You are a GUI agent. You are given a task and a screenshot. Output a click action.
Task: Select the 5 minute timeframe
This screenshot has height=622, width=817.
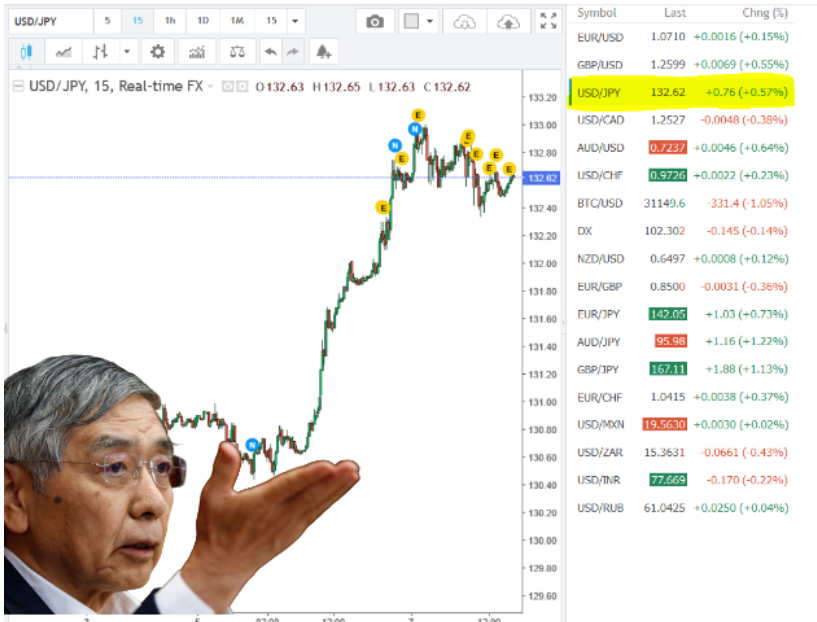coord(107,21)
